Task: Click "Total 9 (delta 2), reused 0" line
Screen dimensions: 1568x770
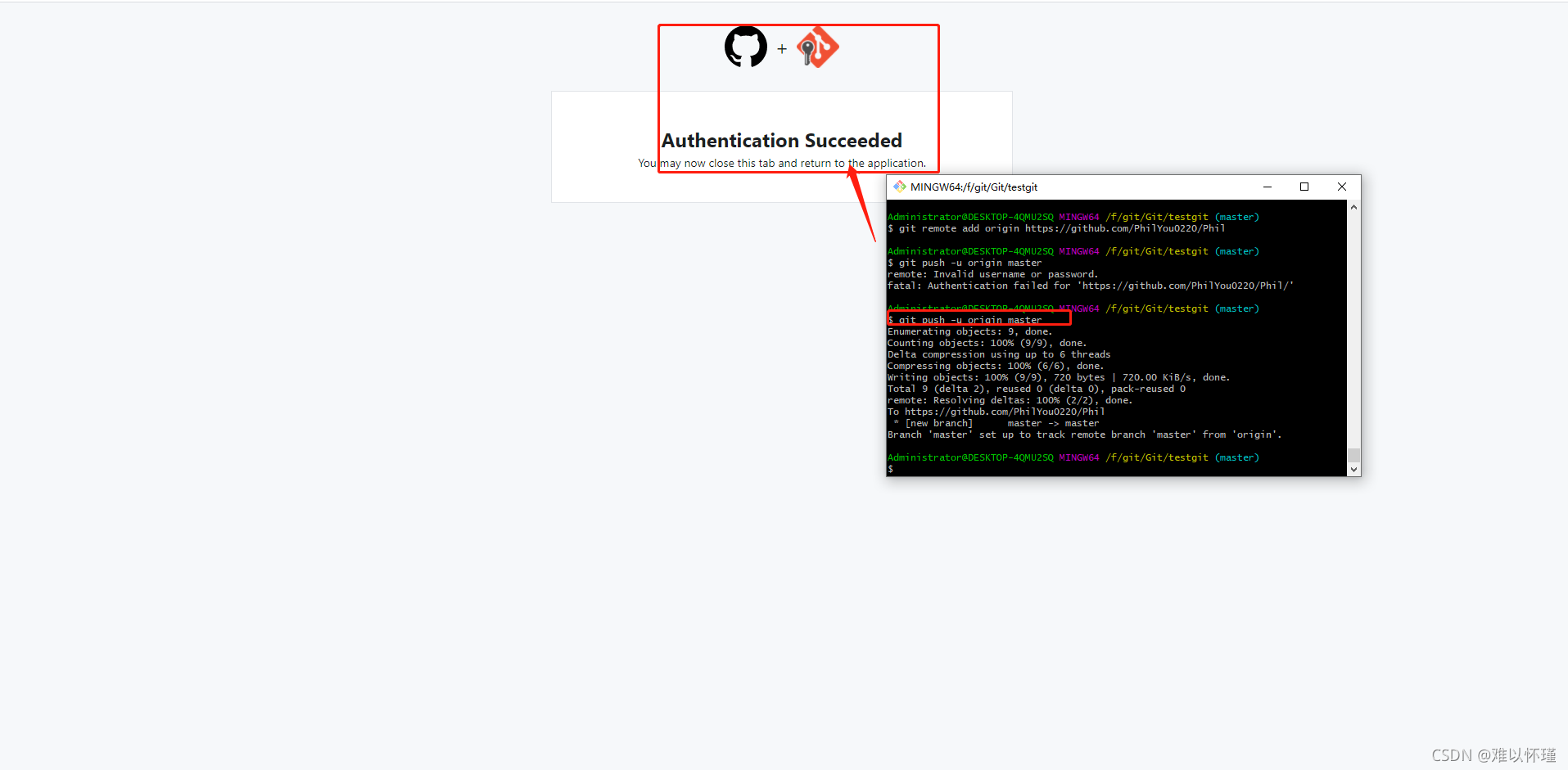Action: [x=1037, y=389]
